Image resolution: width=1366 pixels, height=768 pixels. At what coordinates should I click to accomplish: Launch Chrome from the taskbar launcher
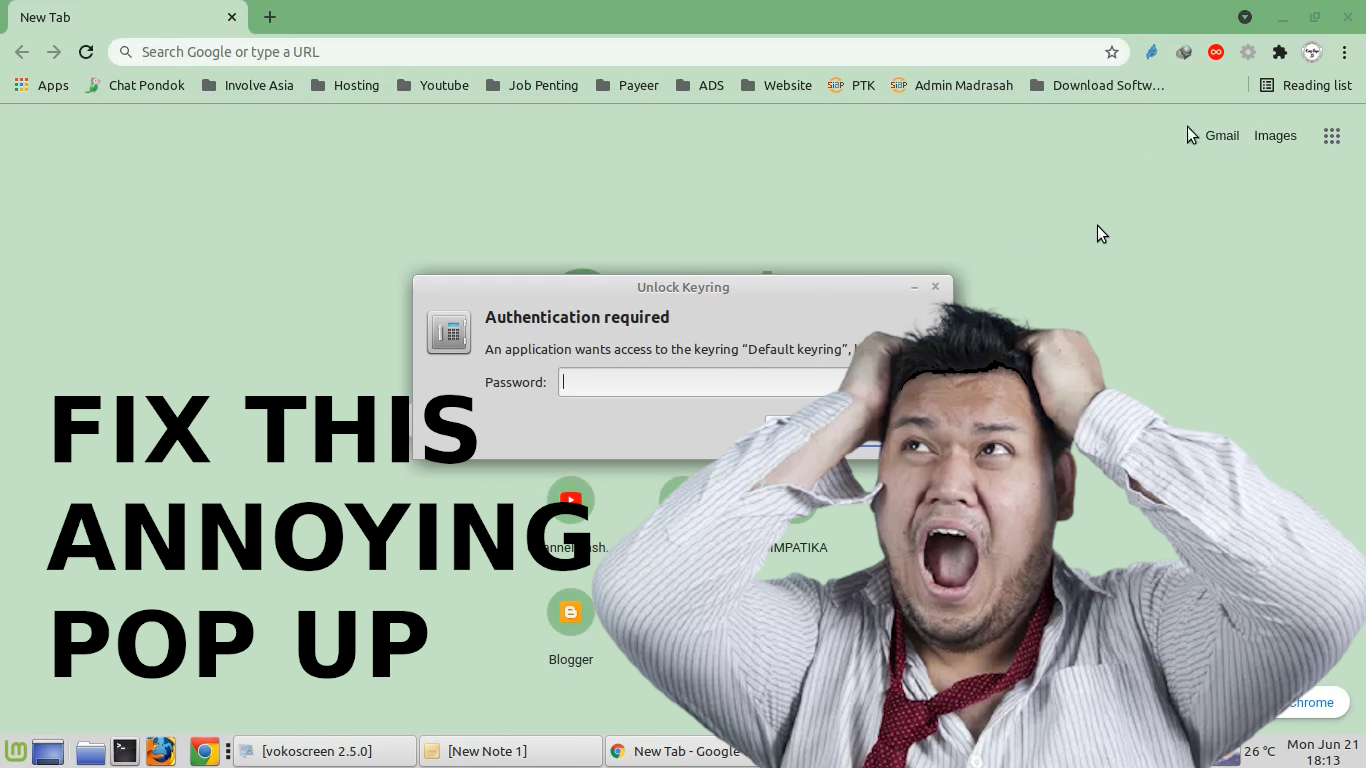pyautogui.click(x=205, y=751)
